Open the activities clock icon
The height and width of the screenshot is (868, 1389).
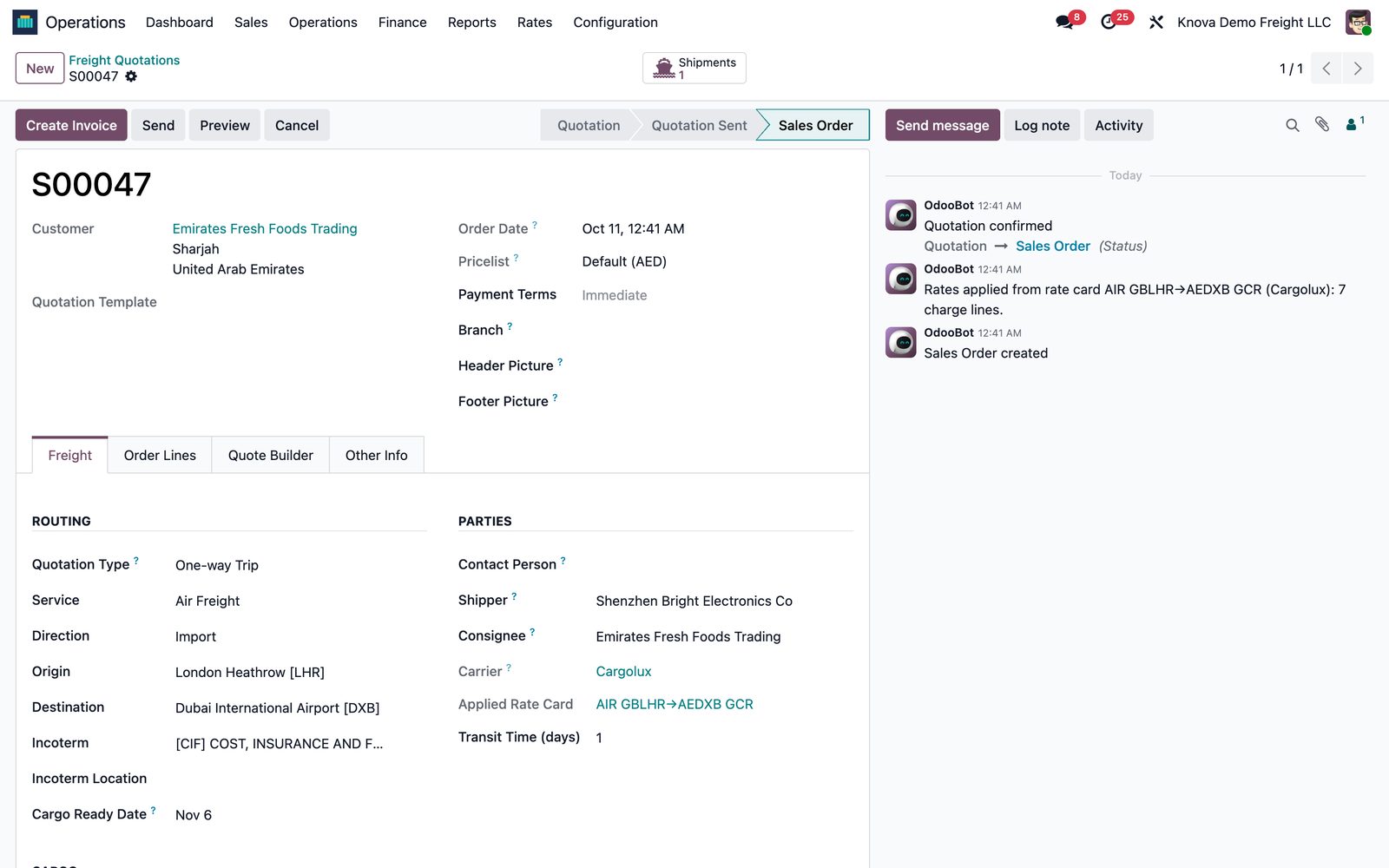click(1109, 23)
